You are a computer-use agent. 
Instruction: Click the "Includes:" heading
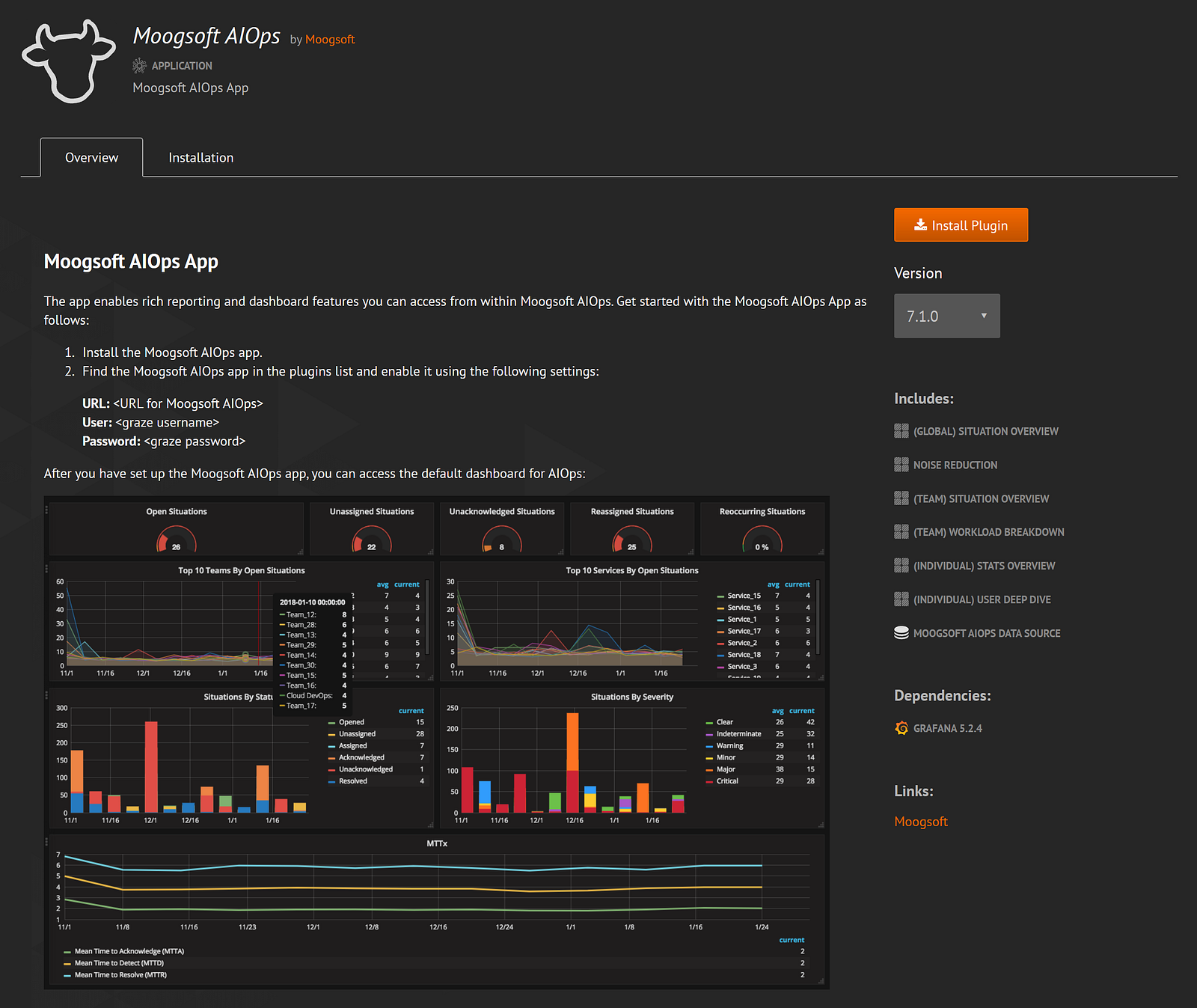924,399
